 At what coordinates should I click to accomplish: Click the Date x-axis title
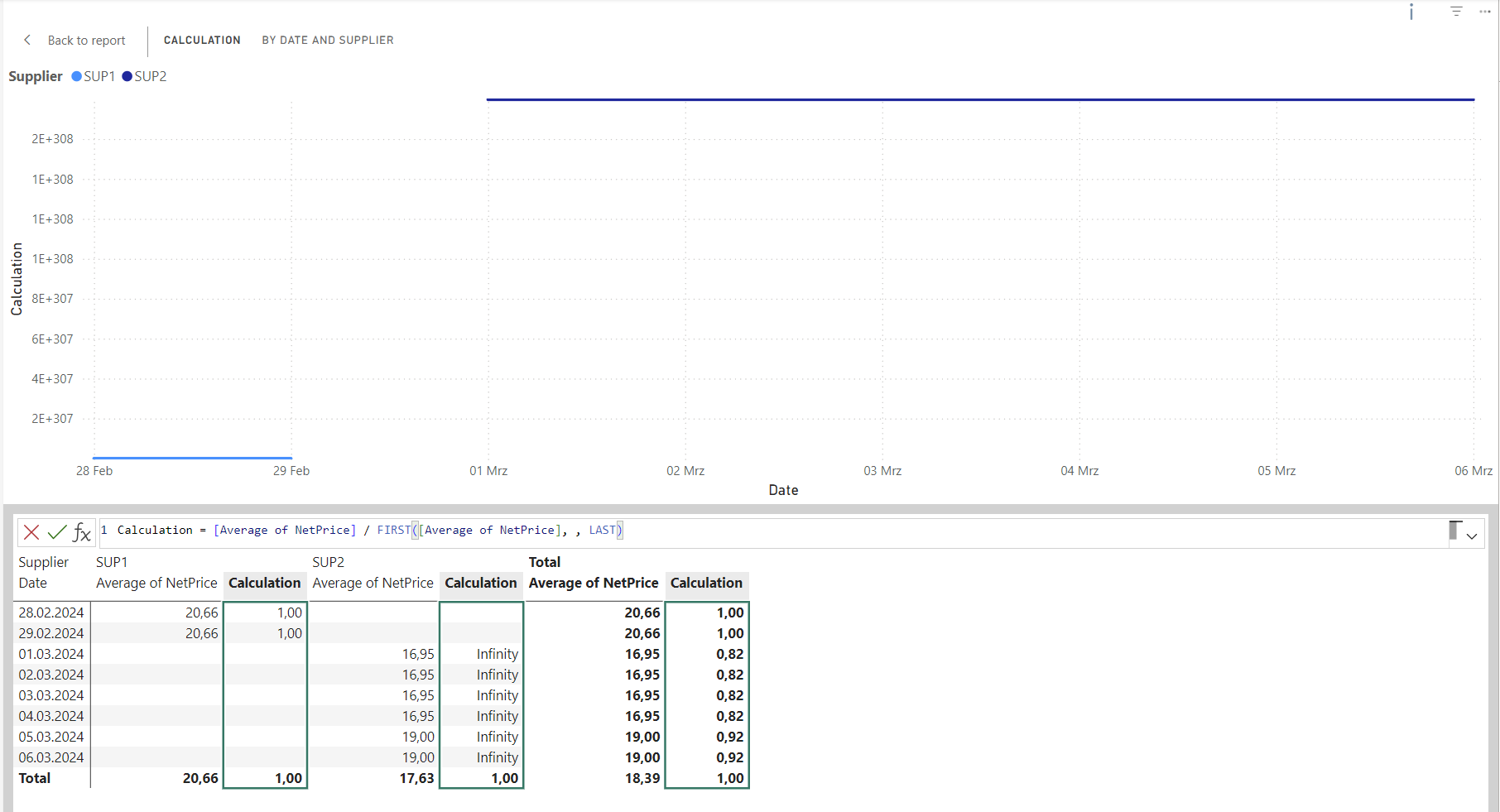[x=783, y=491]
